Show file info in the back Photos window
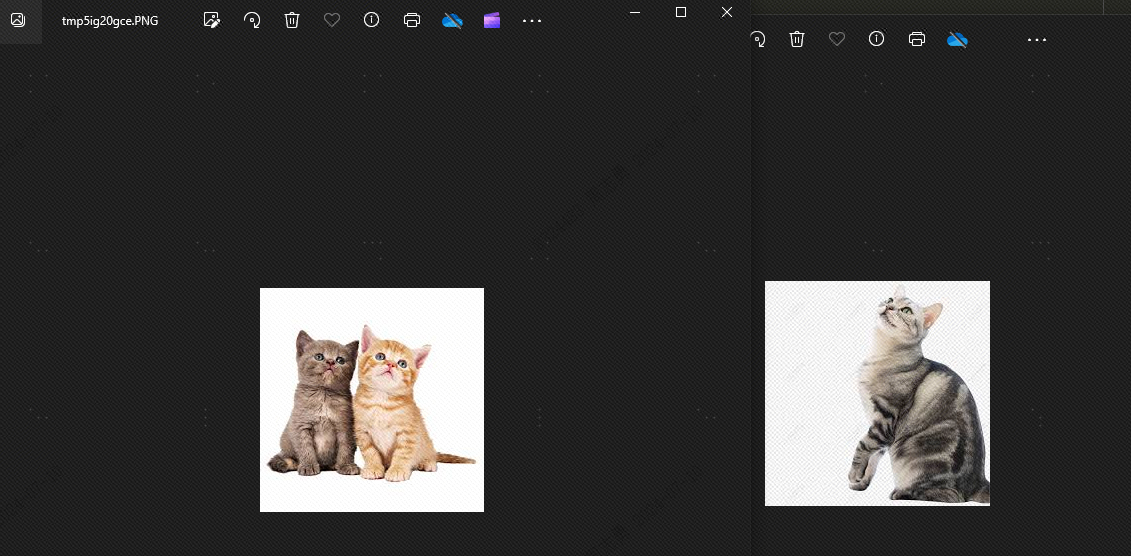 point(876,38)
